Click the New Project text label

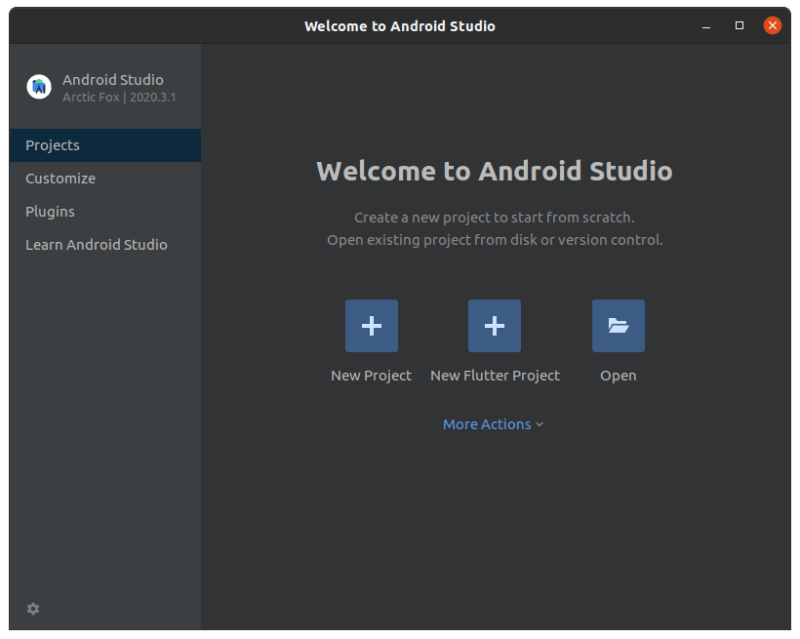coord(371,376)
